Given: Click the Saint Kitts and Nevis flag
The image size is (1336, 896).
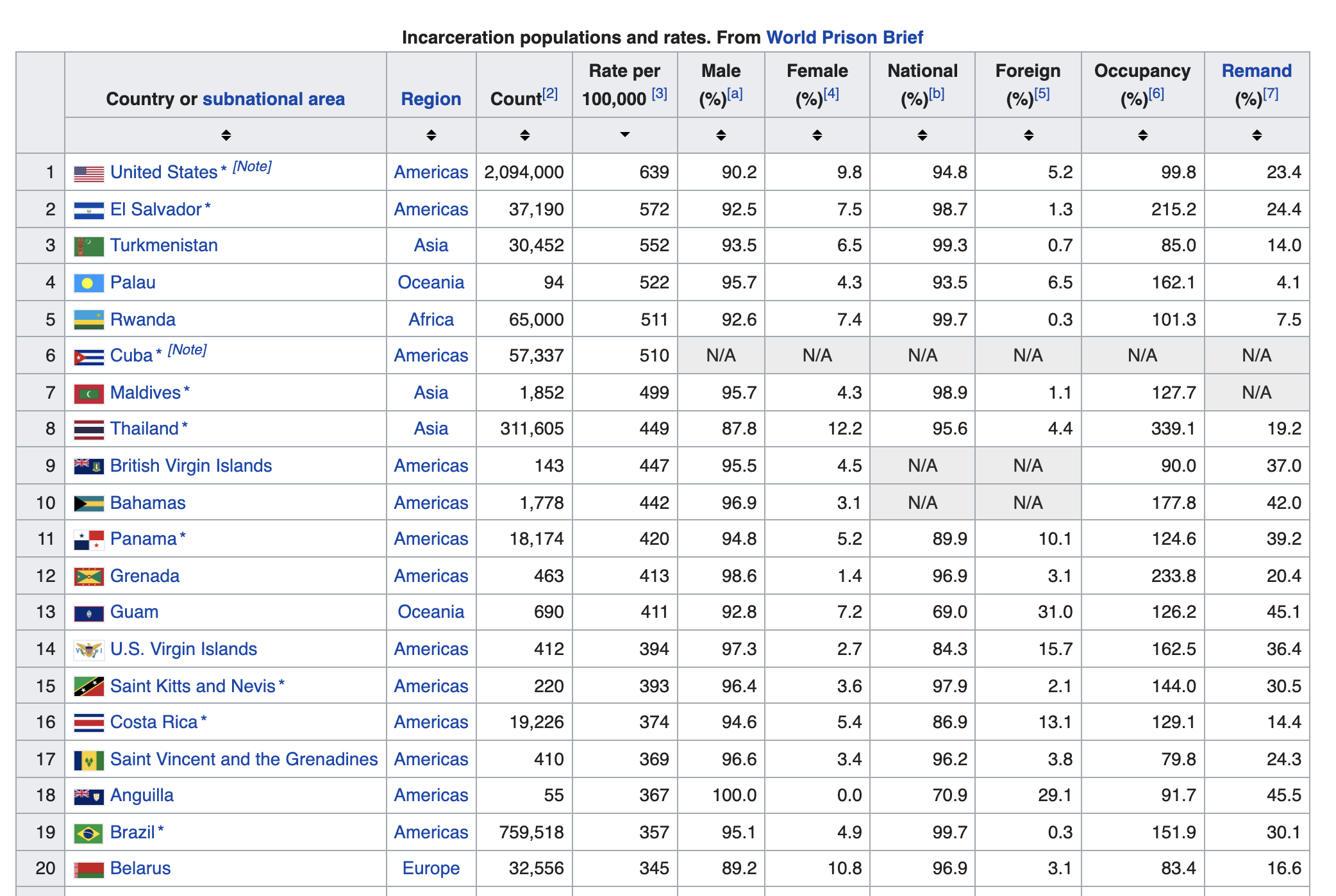Looking at the screenshot, I should (88, 686).
